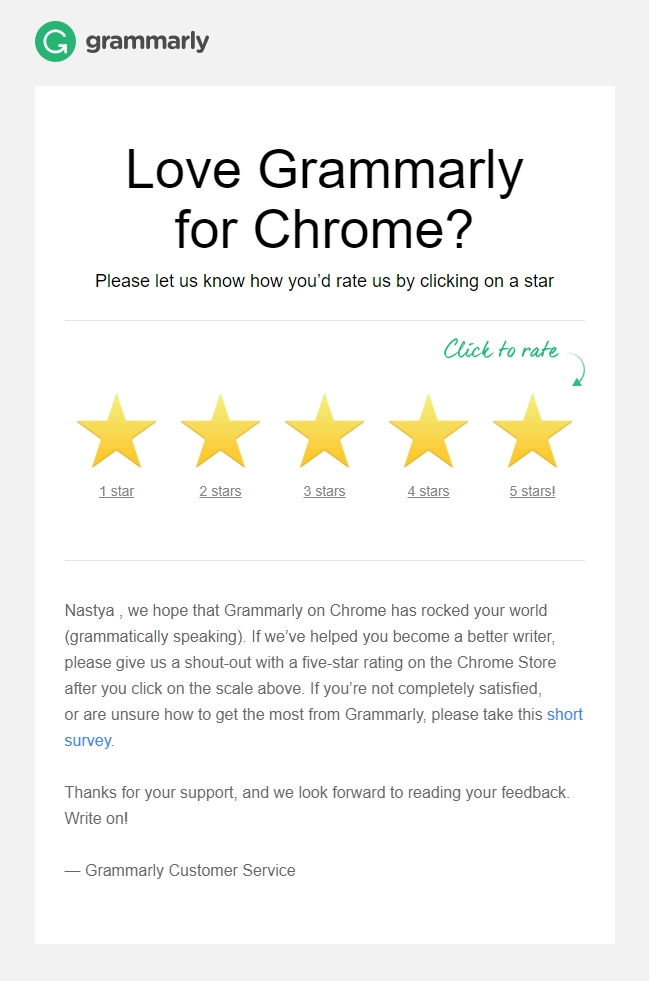Screen dimensions: 650x981
Task: Click the rightmost star above '5 stars!'
Action: click(x=532, y=432)
